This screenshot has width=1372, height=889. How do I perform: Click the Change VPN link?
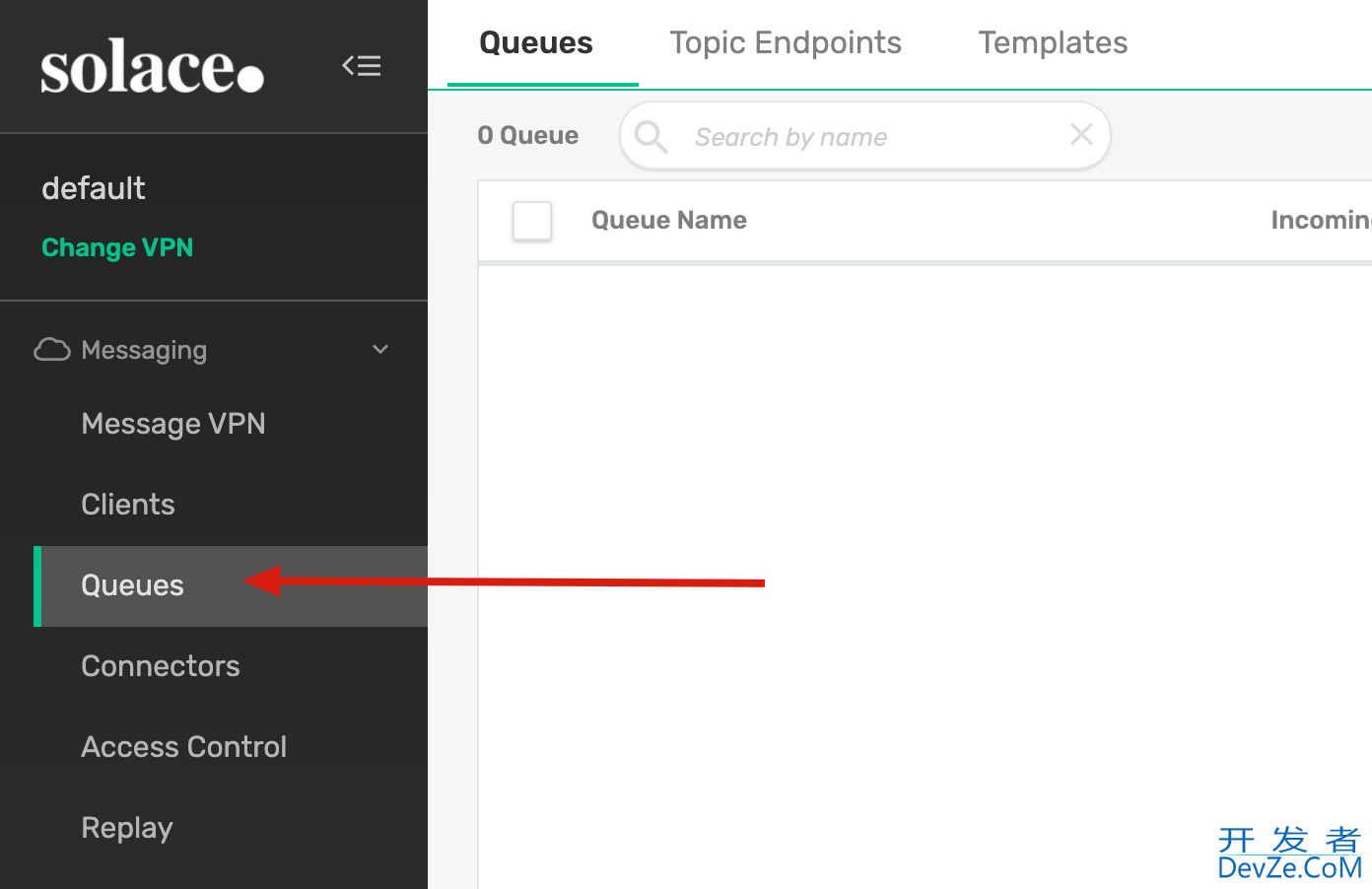click(117, 247)
